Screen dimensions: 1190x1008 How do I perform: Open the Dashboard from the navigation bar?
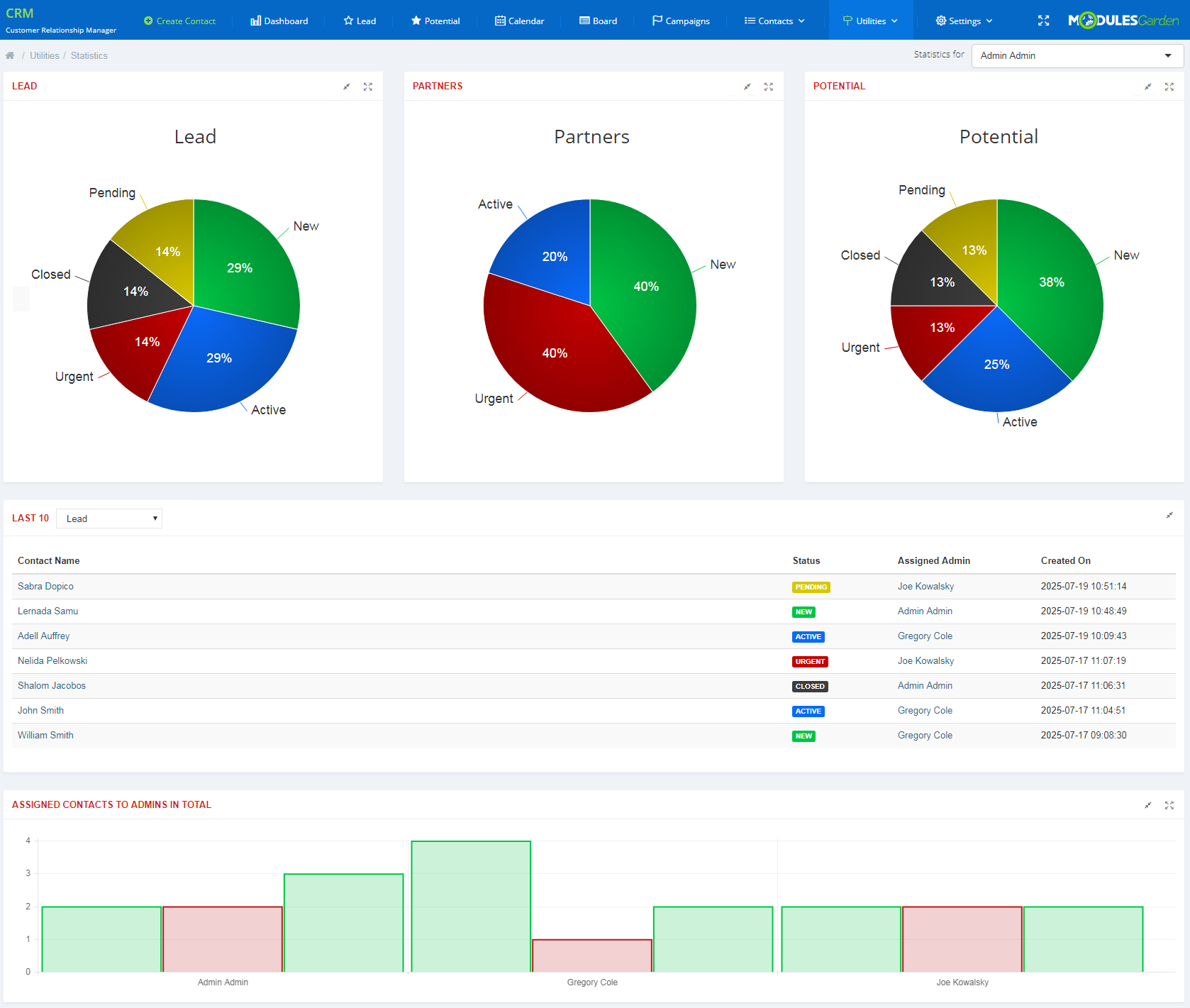279,21
